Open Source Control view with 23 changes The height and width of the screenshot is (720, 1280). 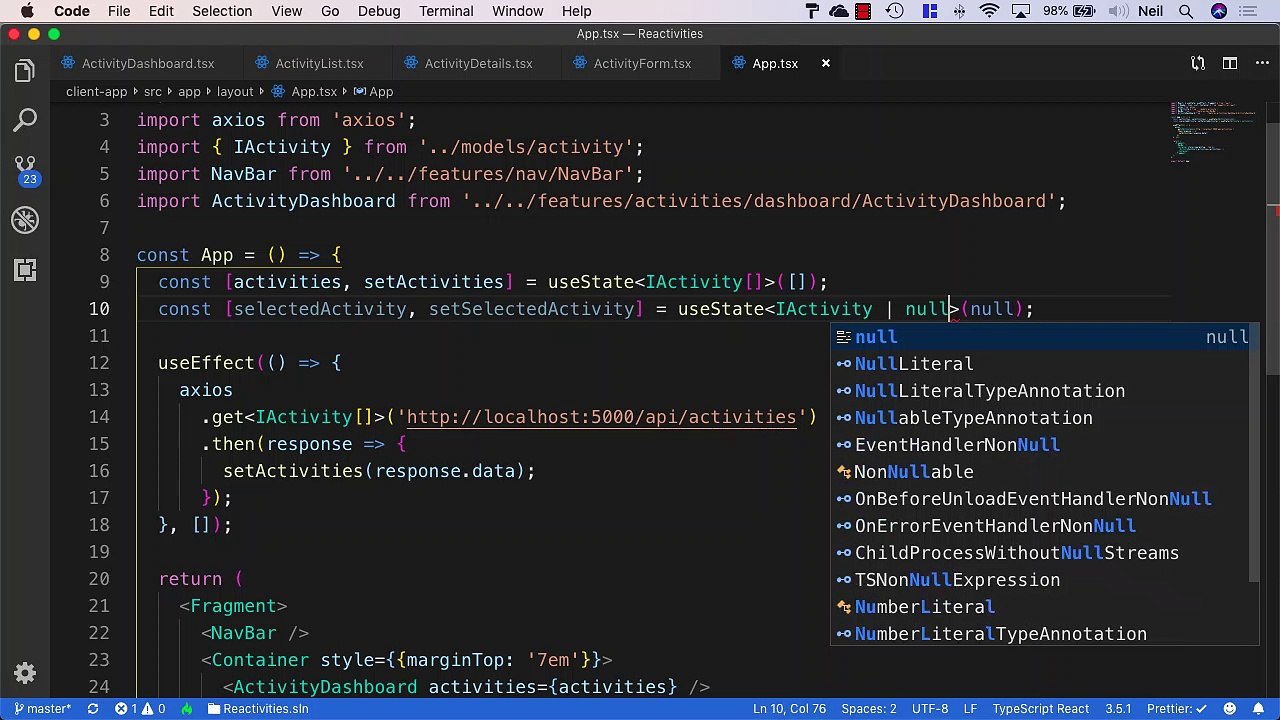tap(25, 170)
